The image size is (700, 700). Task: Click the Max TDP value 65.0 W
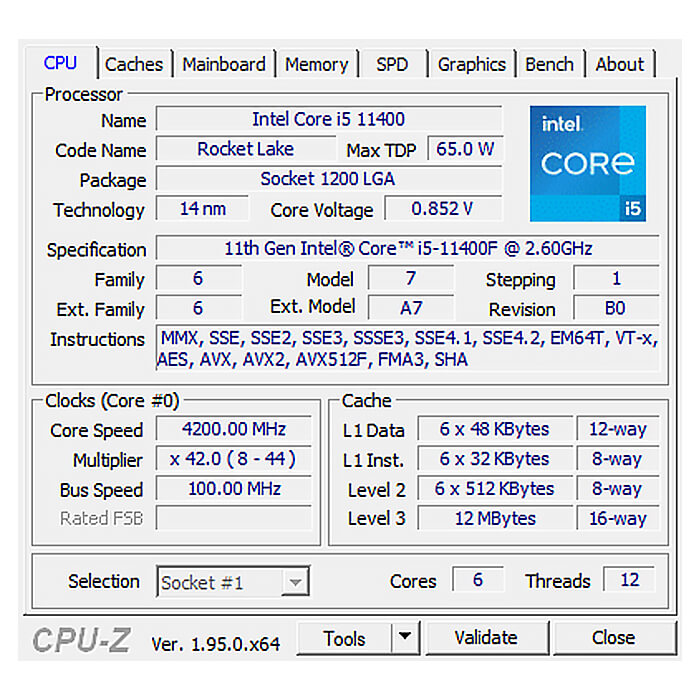465,149
